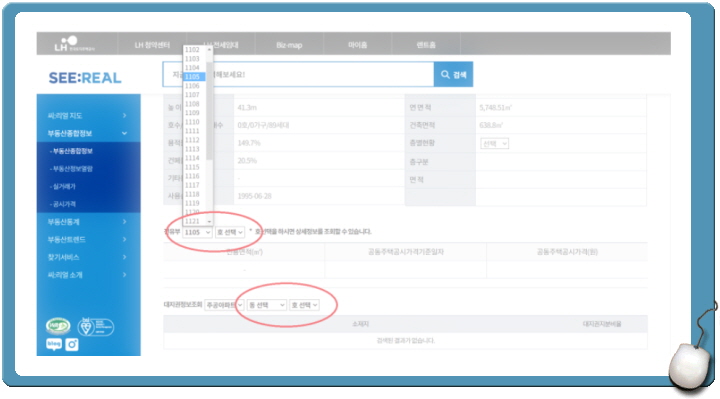Select 1116 in the open list
The height and width of the screenshot is (399, 720).
click(194, 176)
